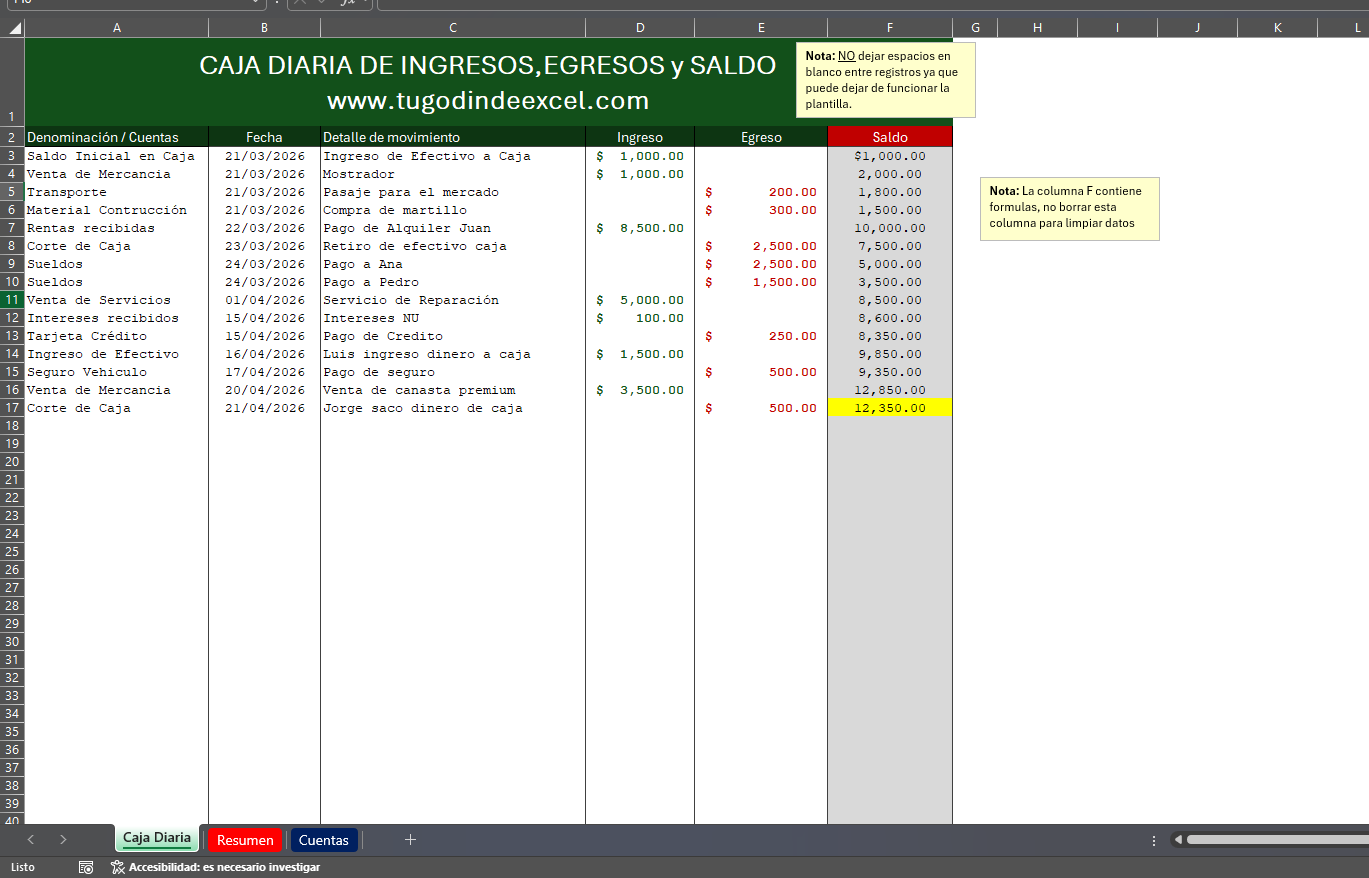This screenshot has width=1369, height=878.
Task: Click the macro recording status bar icon
Action: (87, 867)
